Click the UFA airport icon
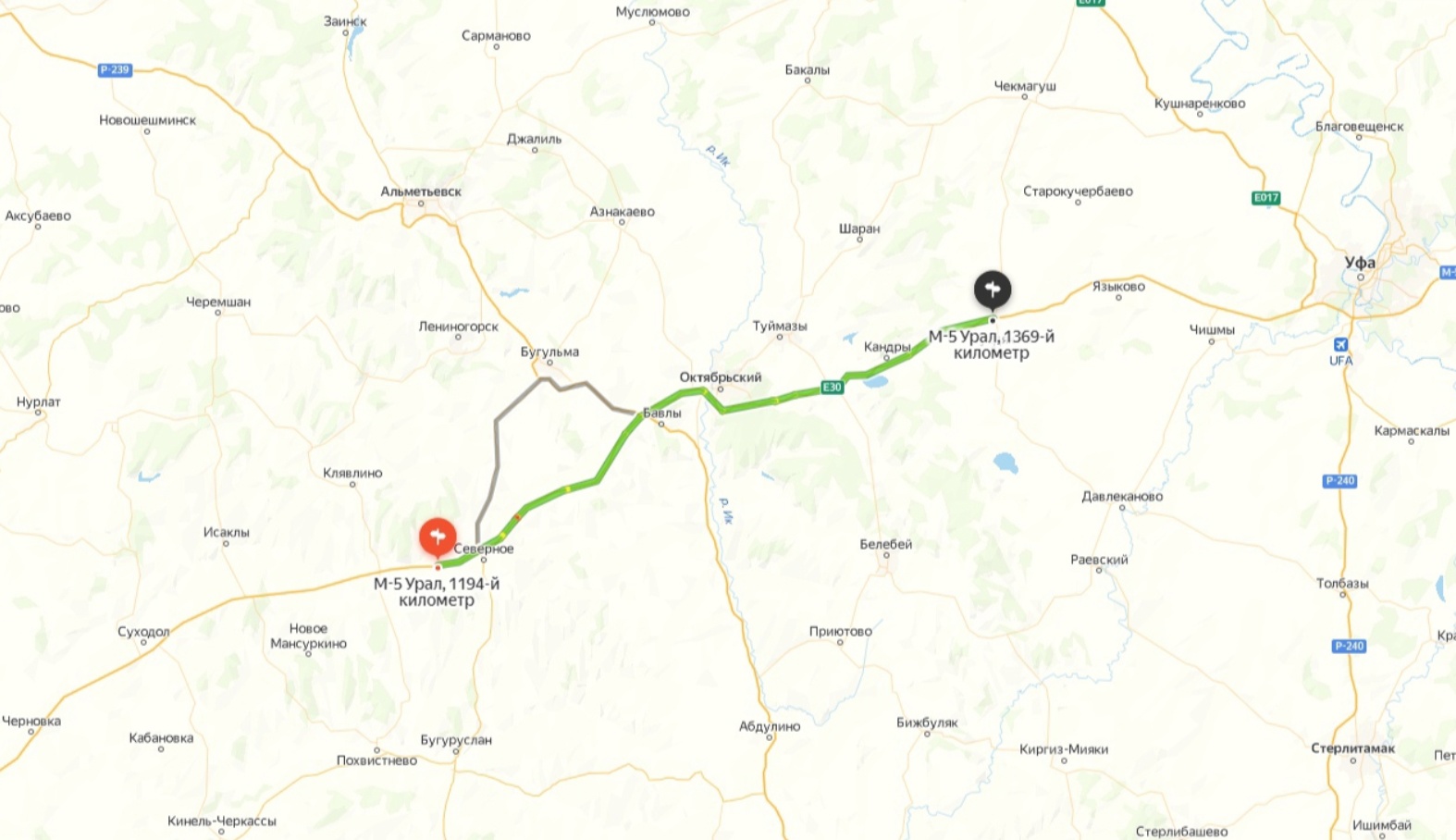1456x840 pixels. 1340,345
